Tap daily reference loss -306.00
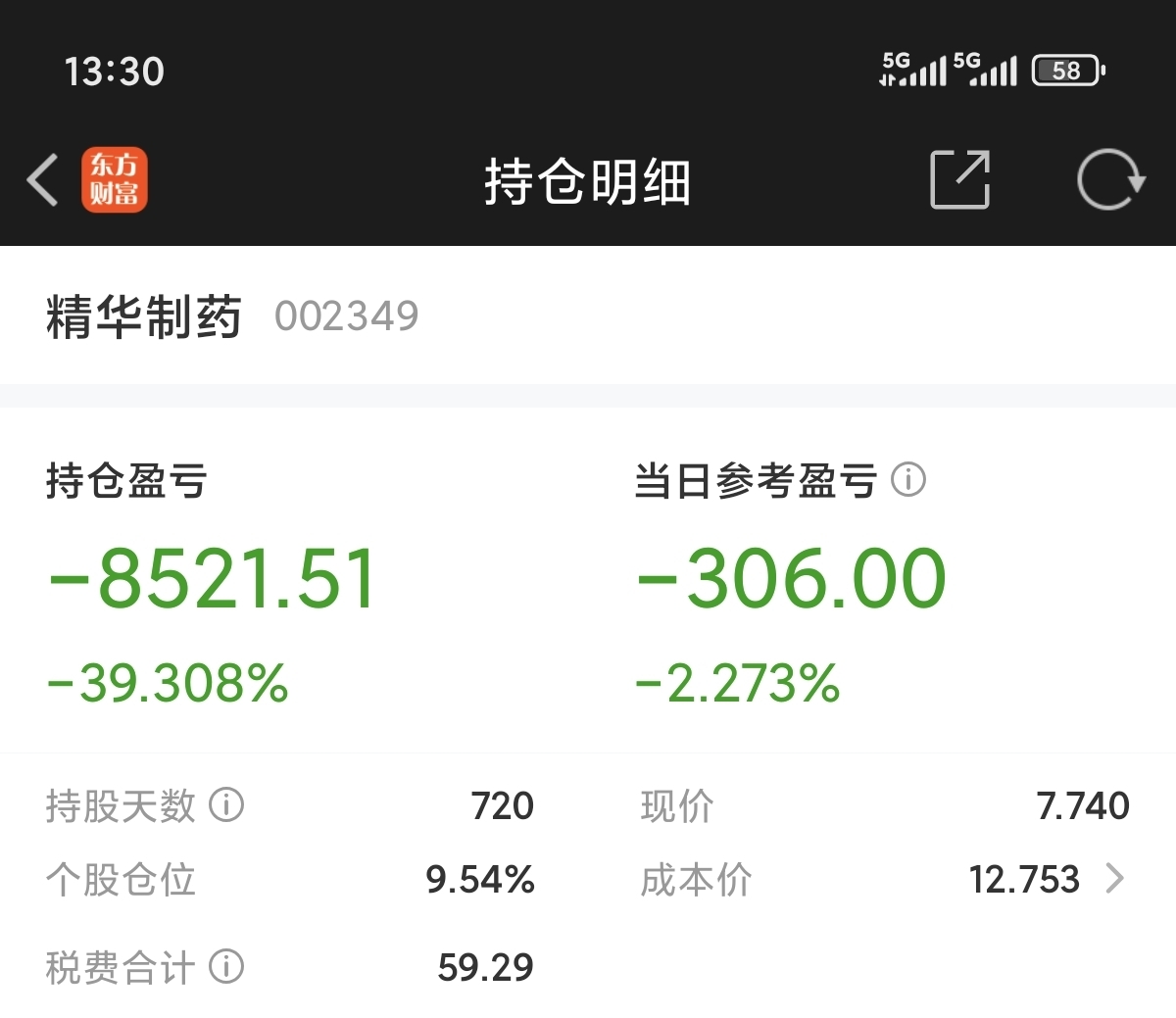 (x=791, y=578)
